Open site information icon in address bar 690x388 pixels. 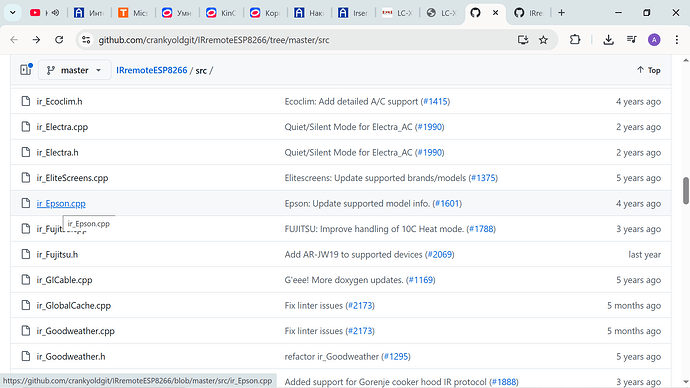pyautogui.click(x=86, y=40)
